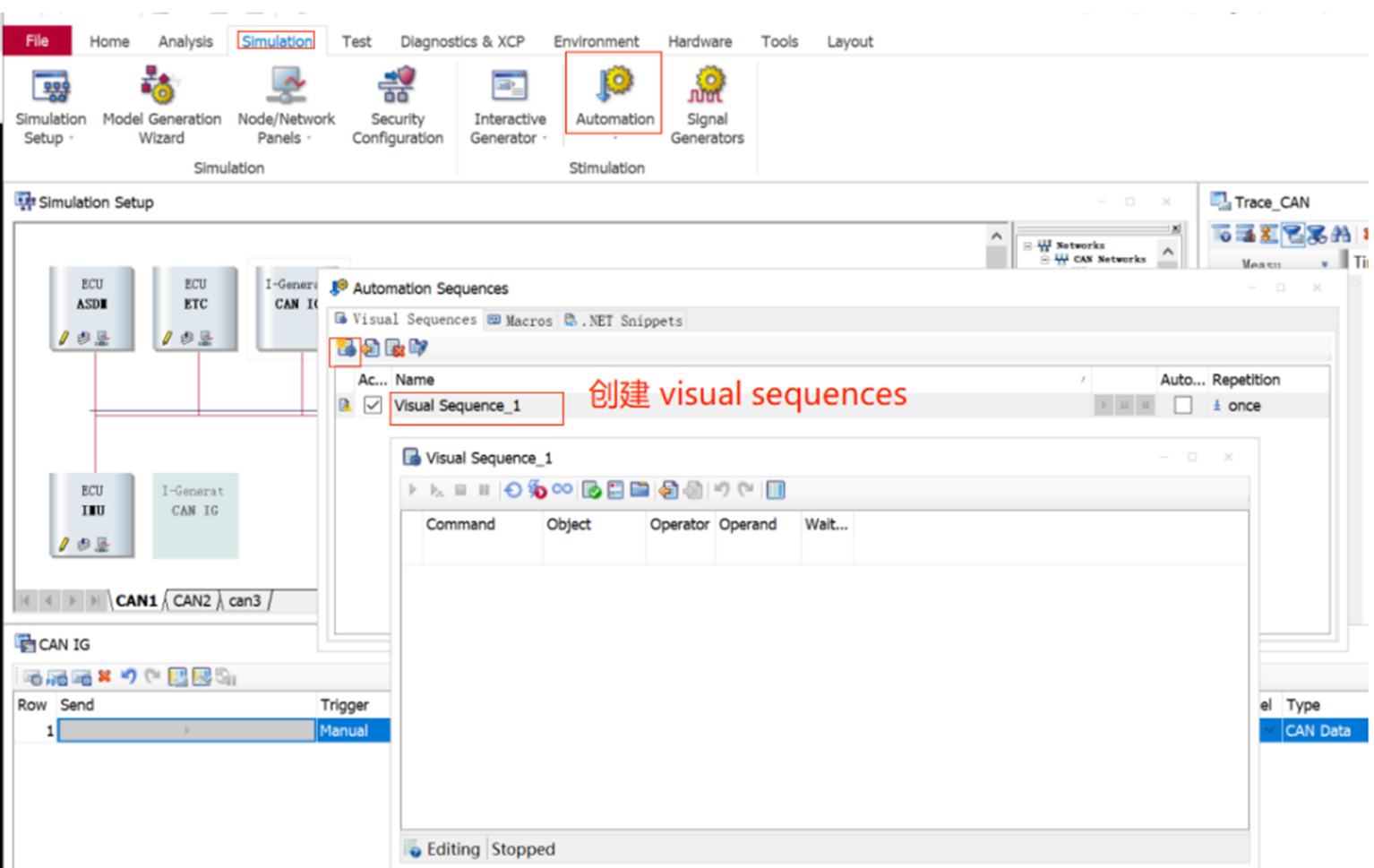Screen dimensions: 1374x868
Task: Open the Interactive Generator dropdown arrow
Action: pos(545,138)
